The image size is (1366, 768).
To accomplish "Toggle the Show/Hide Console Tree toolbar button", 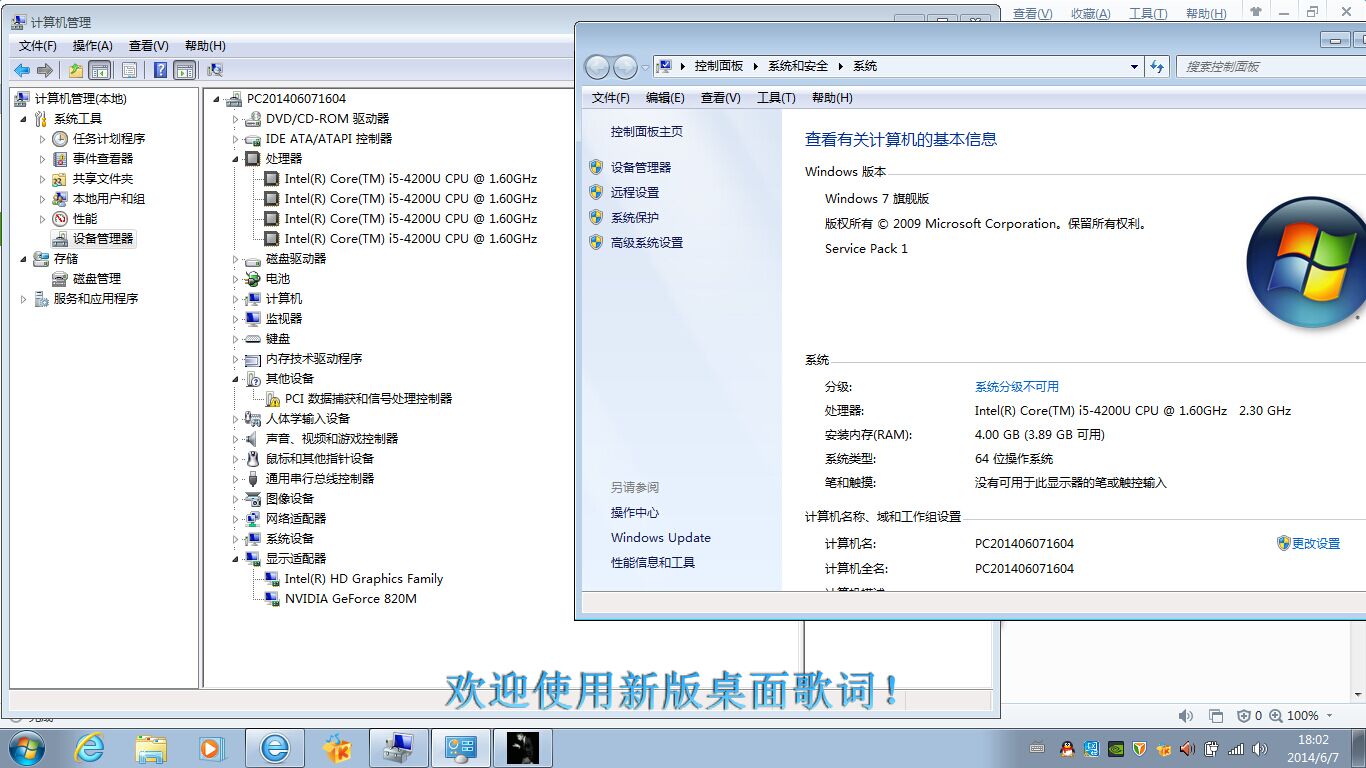I will click(x=99, y=70).
